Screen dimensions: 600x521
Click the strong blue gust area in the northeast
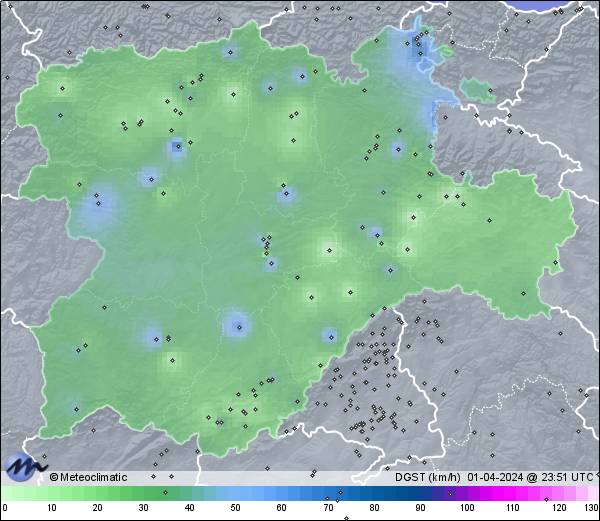[x=418, y=52]
